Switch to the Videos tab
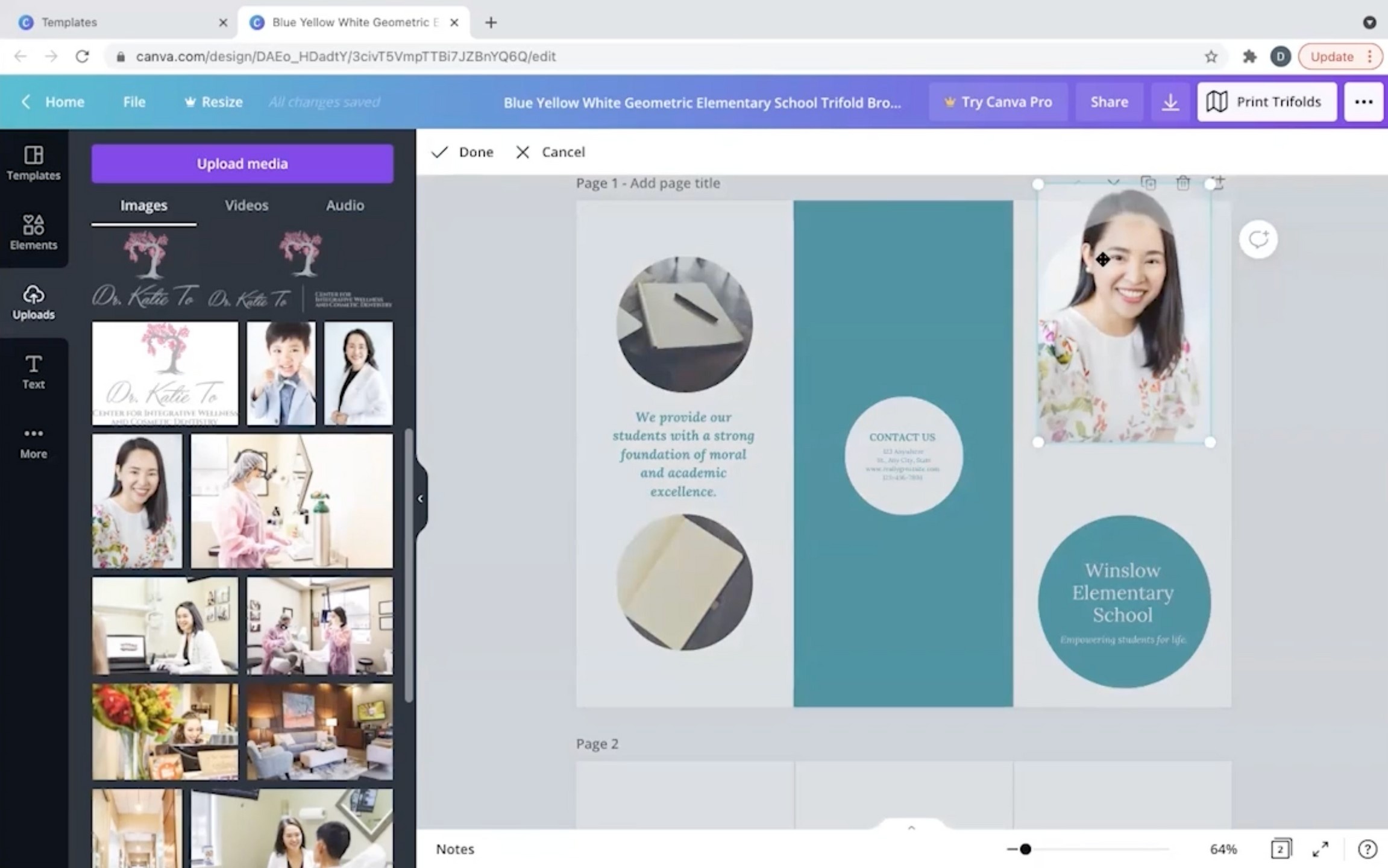 [246, 206]
